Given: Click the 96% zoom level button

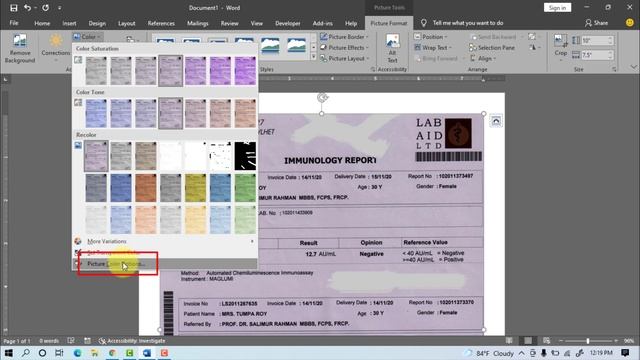Looking at the screenshot, I should (629, 340).
